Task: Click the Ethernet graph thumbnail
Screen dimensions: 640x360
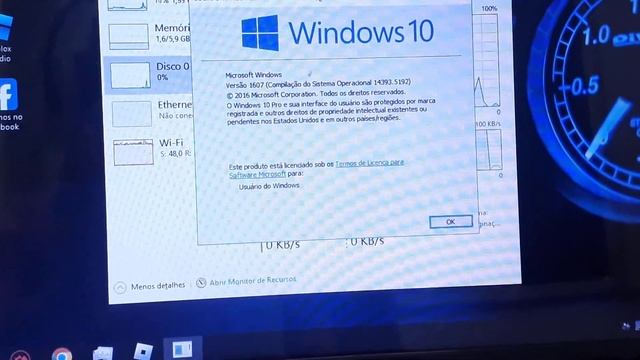Action: coord(132,114)
